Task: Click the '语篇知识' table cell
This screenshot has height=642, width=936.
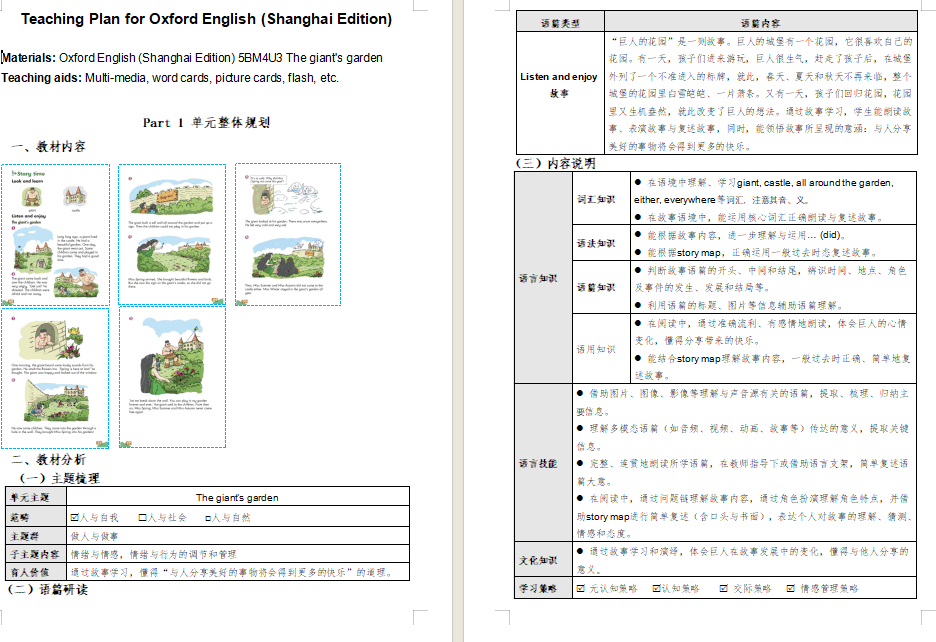Action: [x=601, y=287]
